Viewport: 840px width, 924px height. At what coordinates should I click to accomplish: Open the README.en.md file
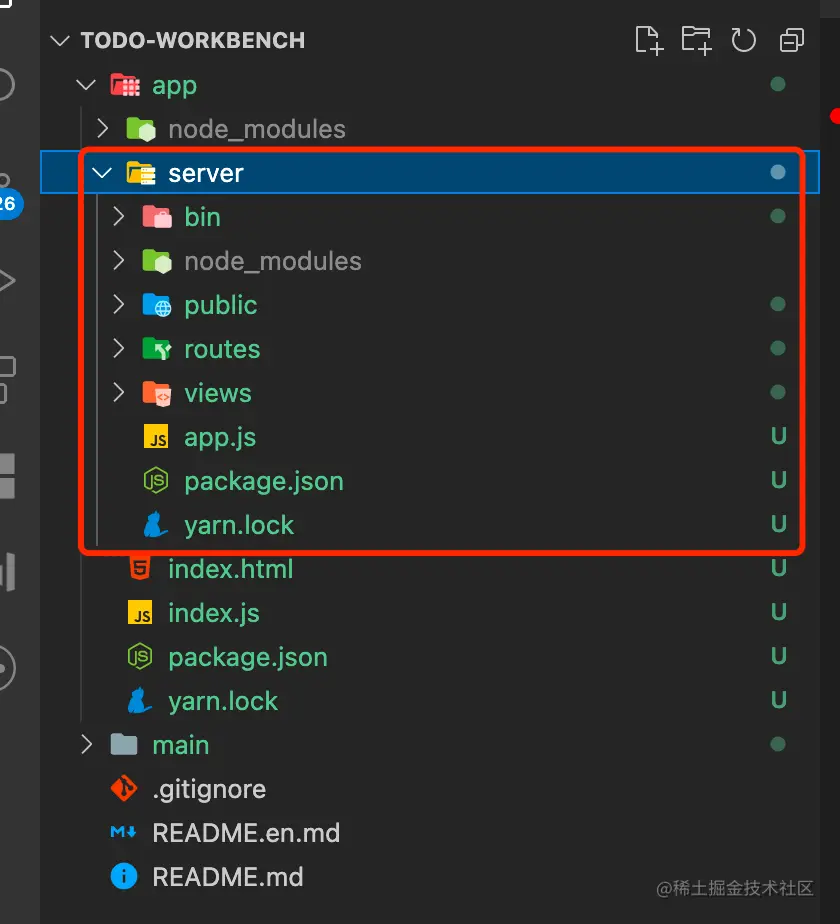point(246,833)
